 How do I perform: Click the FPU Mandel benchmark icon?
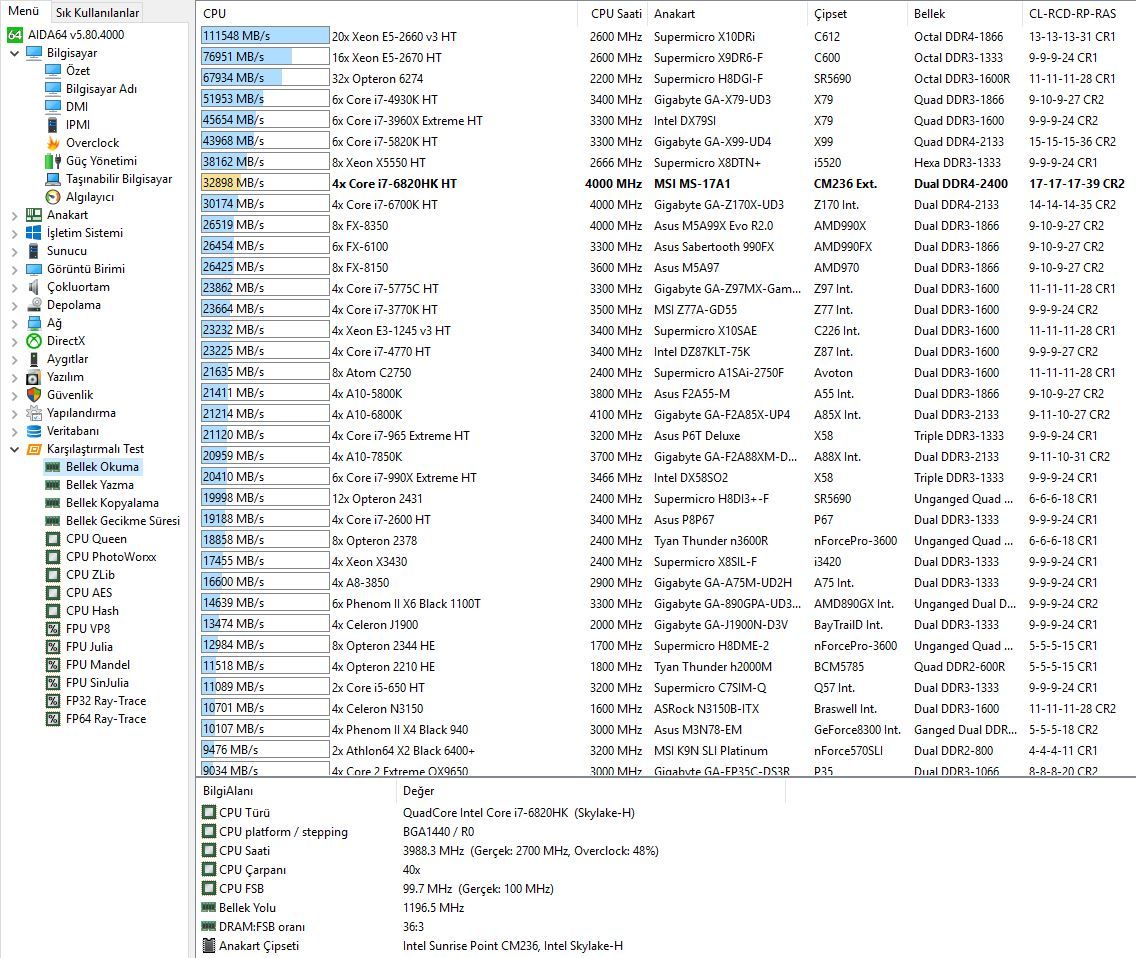tap(52, 665)
